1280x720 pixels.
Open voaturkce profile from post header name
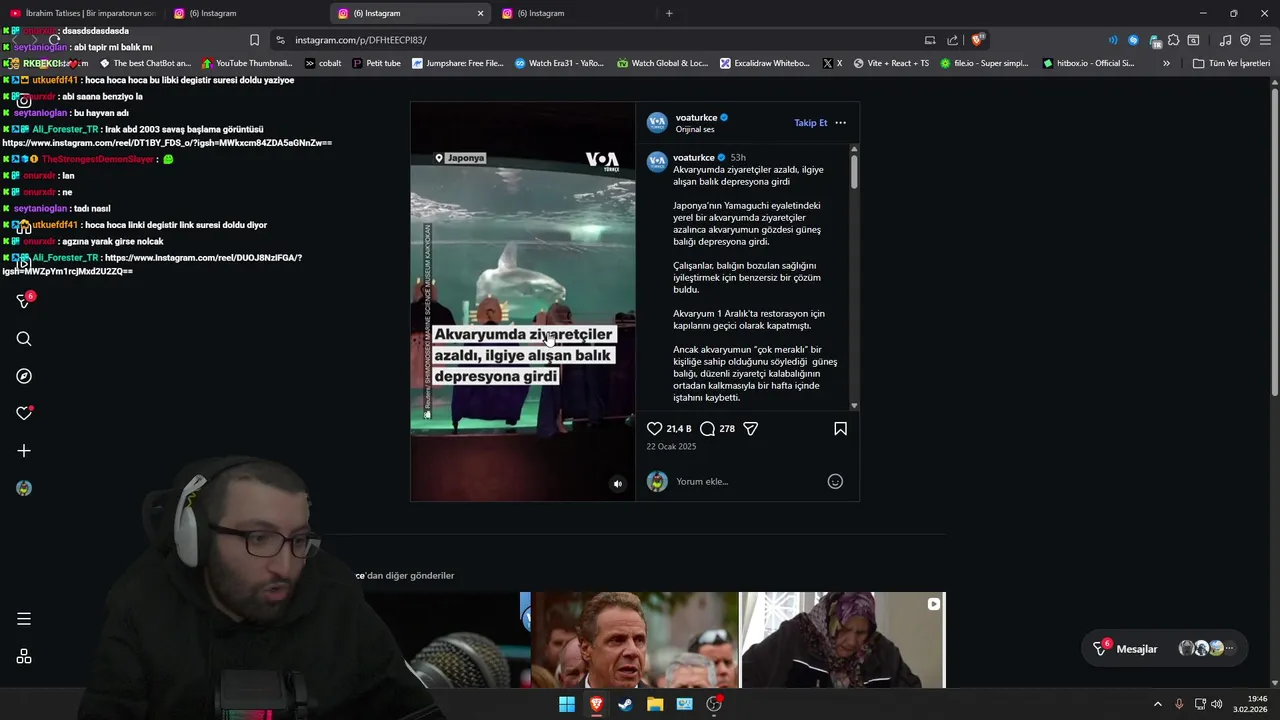pyautogui.click(x=696, y=117)
